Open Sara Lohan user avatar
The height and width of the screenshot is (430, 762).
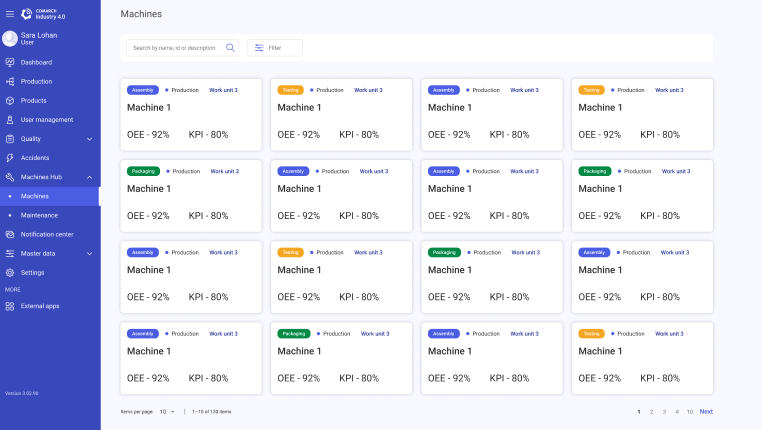click(x=10, y=38)
